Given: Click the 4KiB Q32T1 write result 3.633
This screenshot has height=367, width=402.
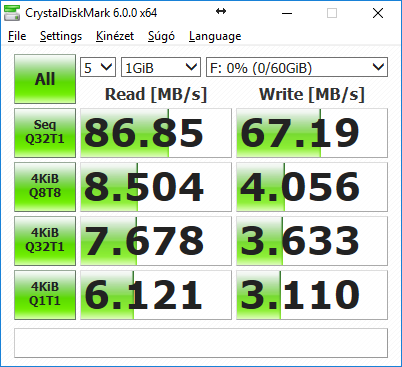Looking at the screenshot, I should pos(312,241).
